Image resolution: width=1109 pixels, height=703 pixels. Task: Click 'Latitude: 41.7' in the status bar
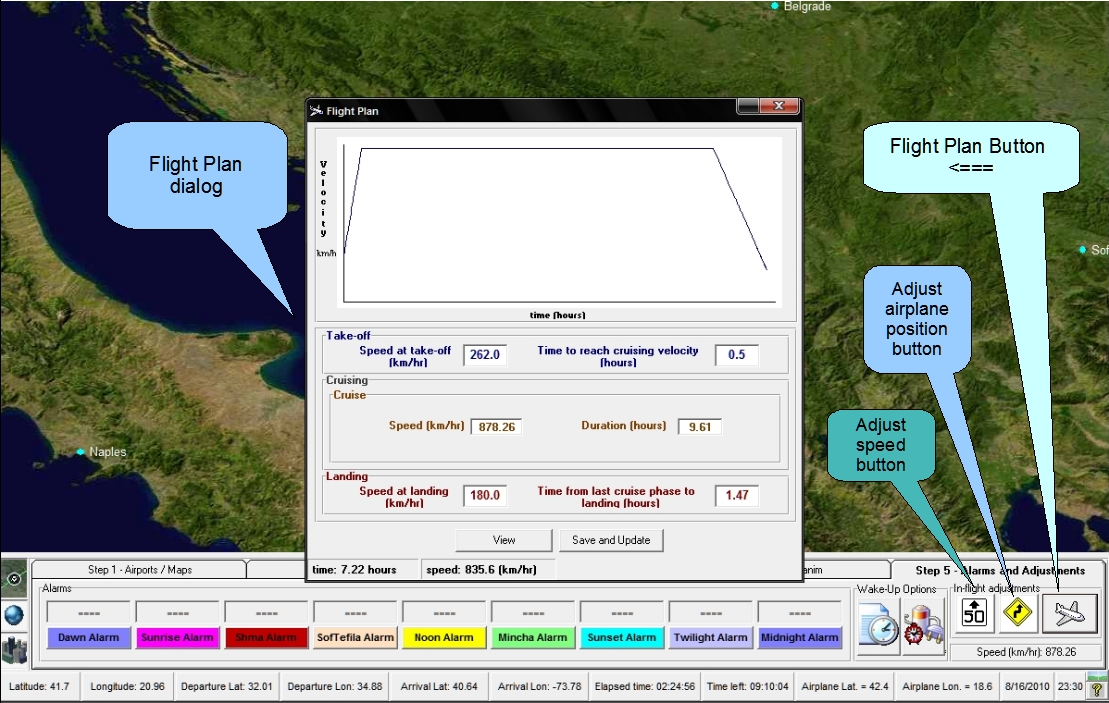tap(40, 686)
